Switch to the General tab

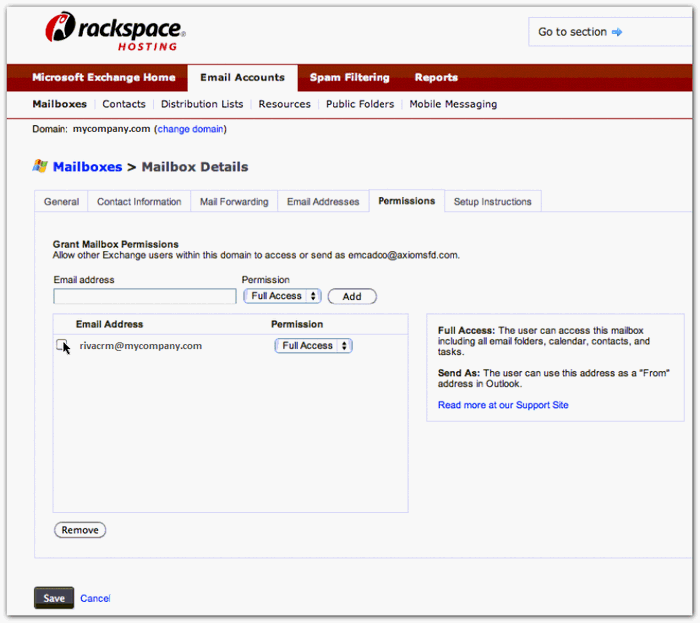pos(61,201)
